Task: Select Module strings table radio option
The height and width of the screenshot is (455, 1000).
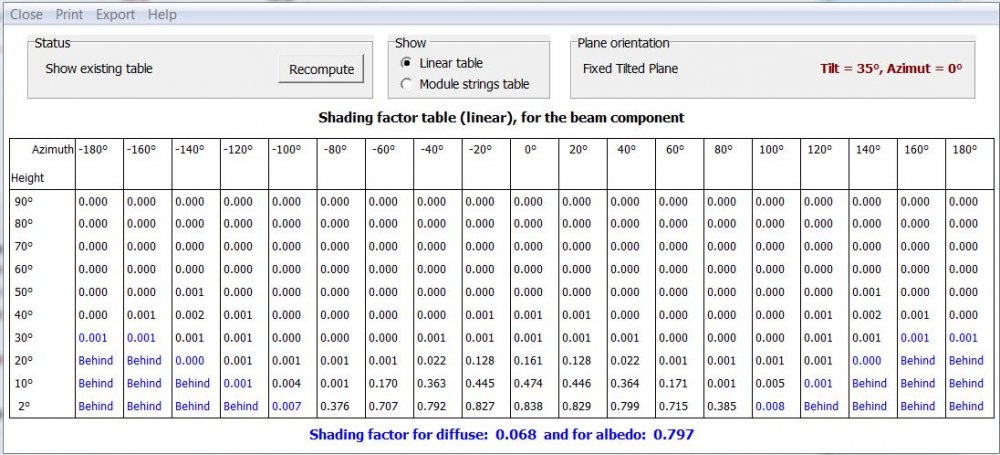Action: [x=406, y=84]
